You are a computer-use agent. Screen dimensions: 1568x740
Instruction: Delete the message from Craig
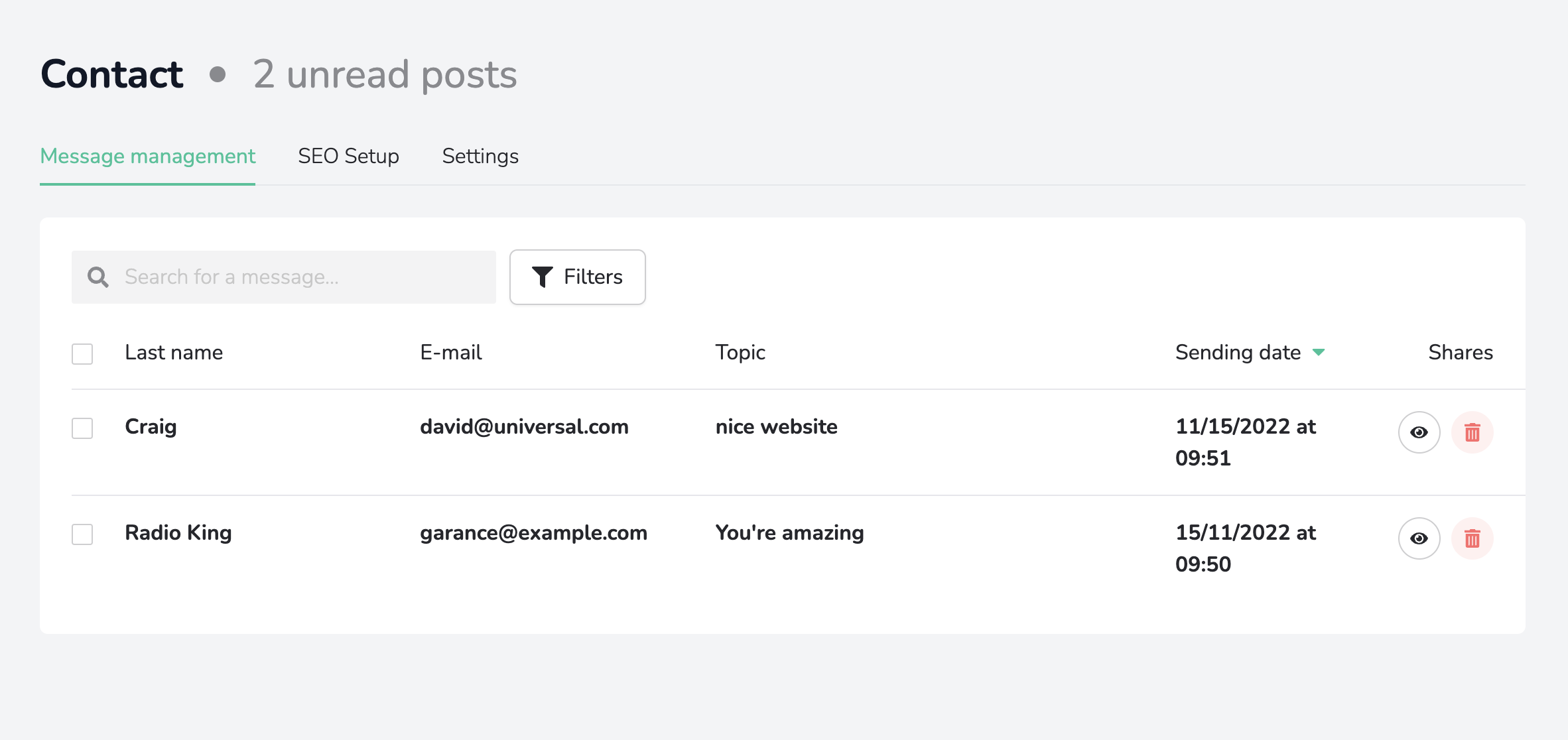tap(1472, 432)
